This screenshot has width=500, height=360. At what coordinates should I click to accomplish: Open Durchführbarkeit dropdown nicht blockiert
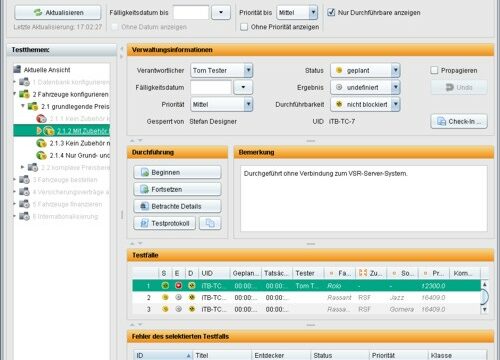(x=395, y=104)
